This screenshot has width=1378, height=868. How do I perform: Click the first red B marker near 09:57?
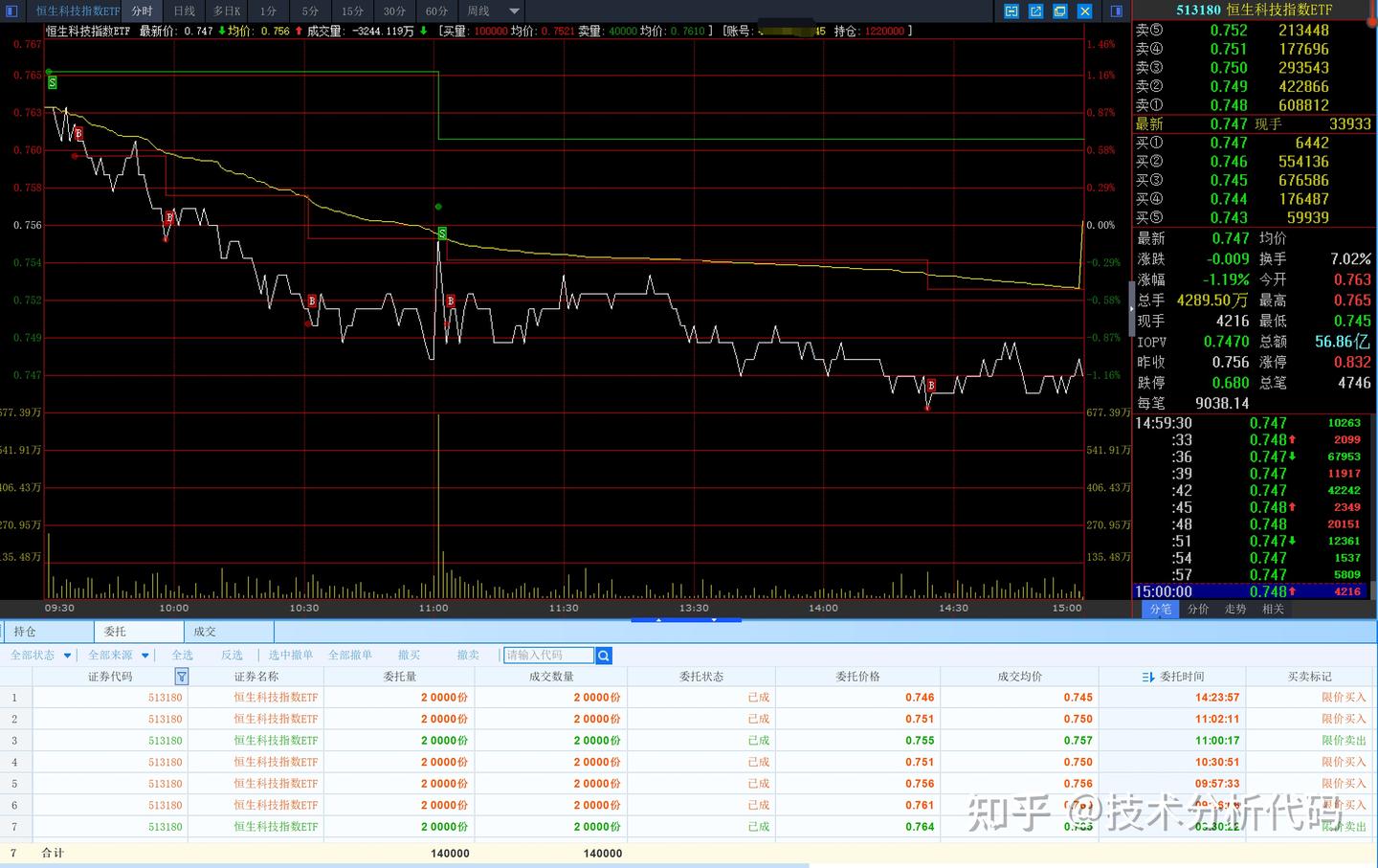point(78,133)
